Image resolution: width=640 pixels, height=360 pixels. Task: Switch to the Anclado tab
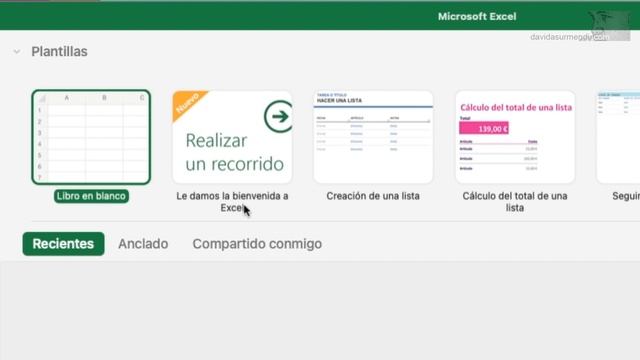tap(143, 244)
